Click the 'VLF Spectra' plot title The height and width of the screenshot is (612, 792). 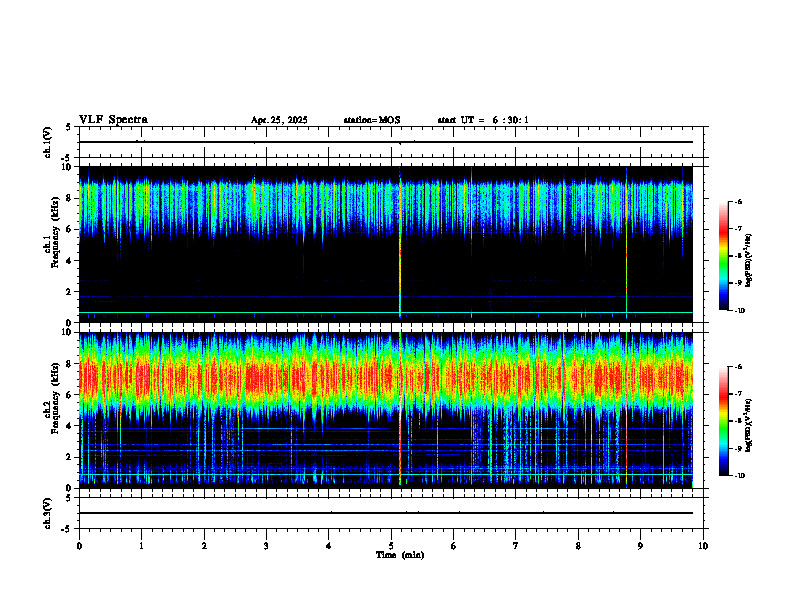pyautogui.click(x=113, y=120)
